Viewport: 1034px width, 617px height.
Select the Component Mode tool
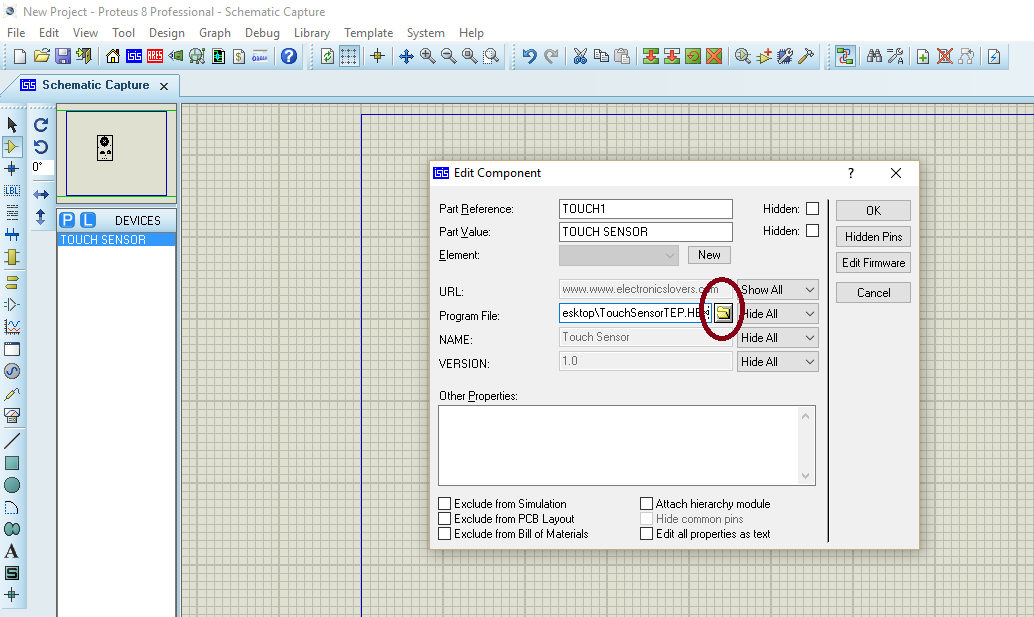(12, 146)
